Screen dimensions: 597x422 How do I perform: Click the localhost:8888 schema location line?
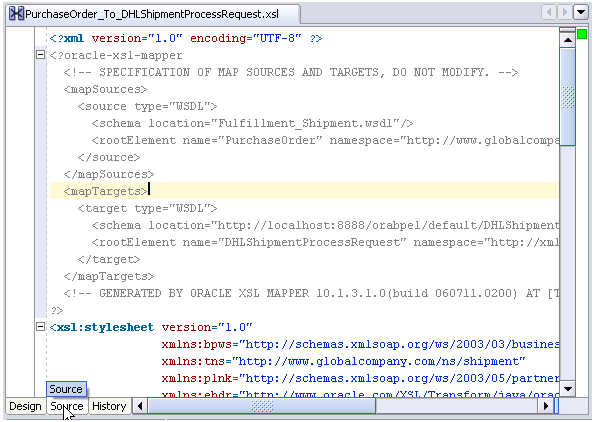325,225
